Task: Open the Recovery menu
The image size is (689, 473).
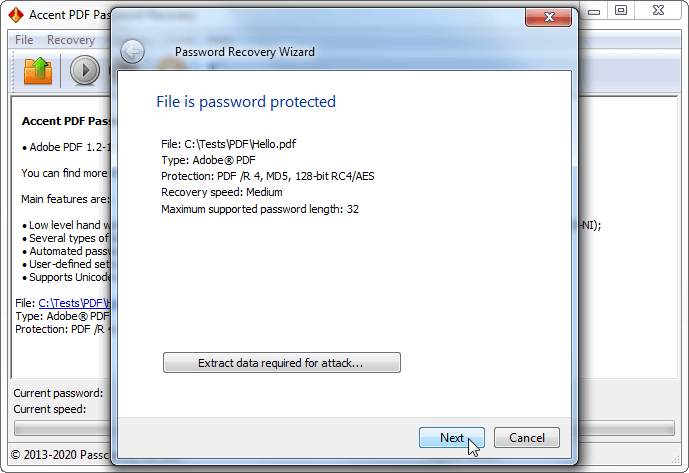Action: (x=71, y=40)
